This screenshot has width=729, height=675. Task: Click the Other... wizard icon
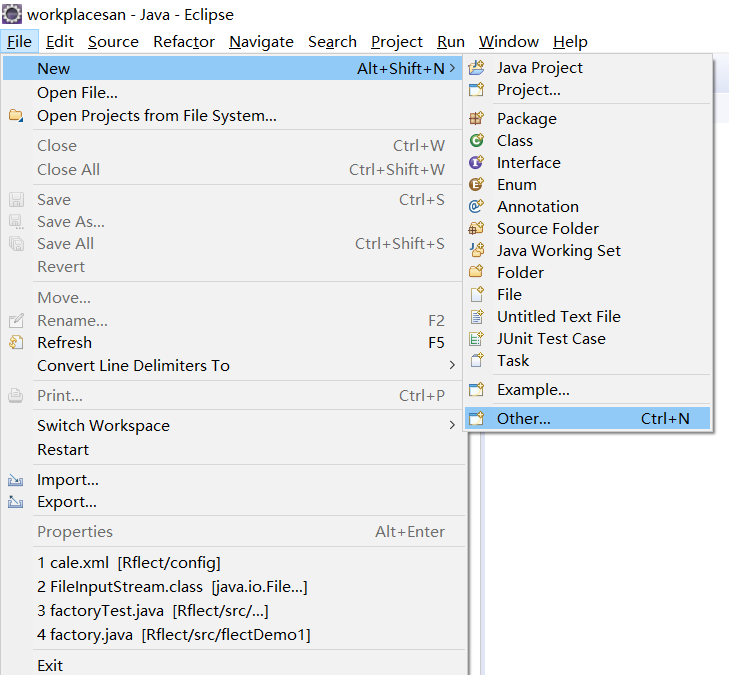coord(476,418)
